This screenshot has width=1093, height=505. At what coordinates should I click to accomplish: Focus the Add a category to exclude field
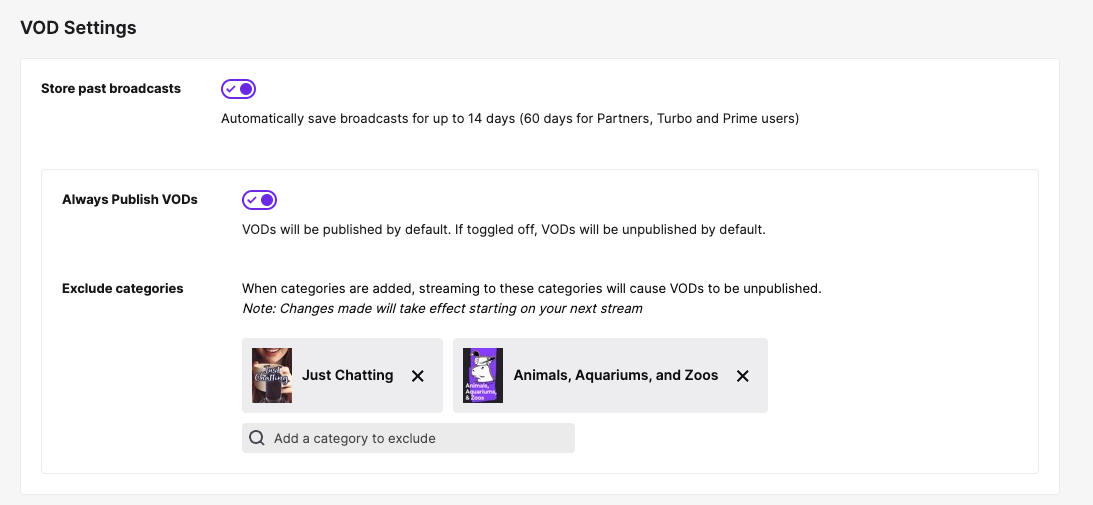[x=408, y=438]
